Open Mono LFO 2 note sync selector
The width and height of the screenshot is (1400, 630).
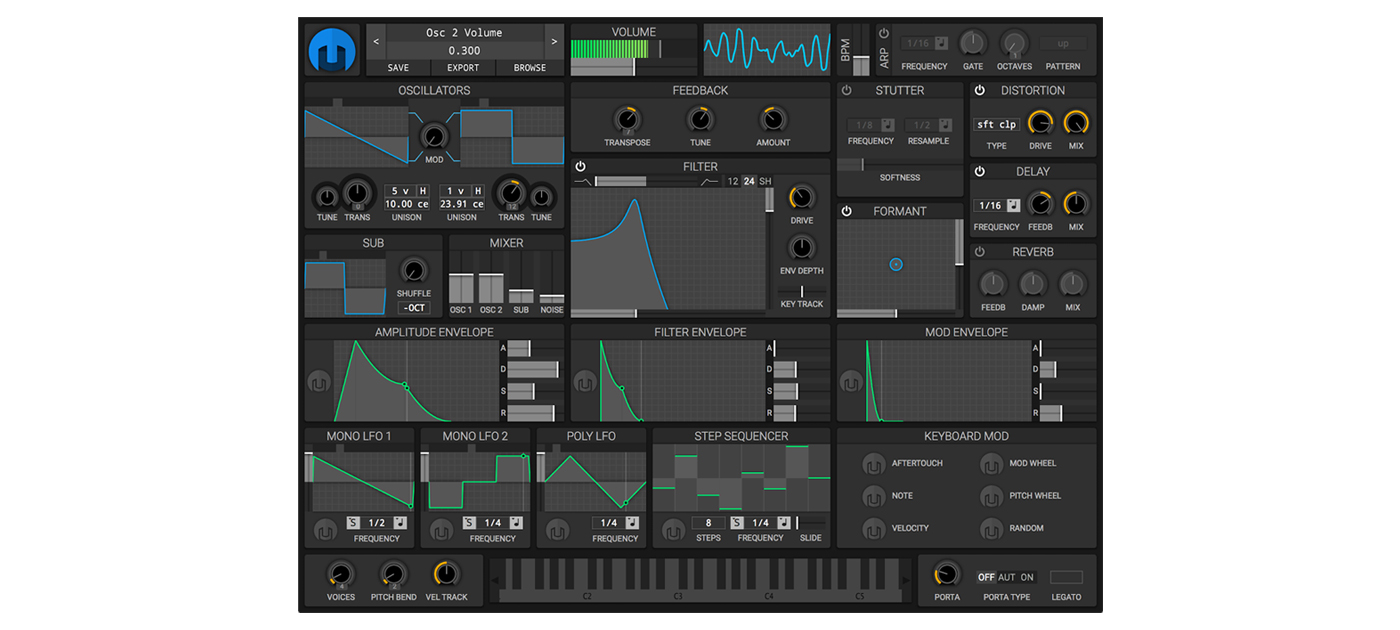pyautogui.click(x=516, y=523)
